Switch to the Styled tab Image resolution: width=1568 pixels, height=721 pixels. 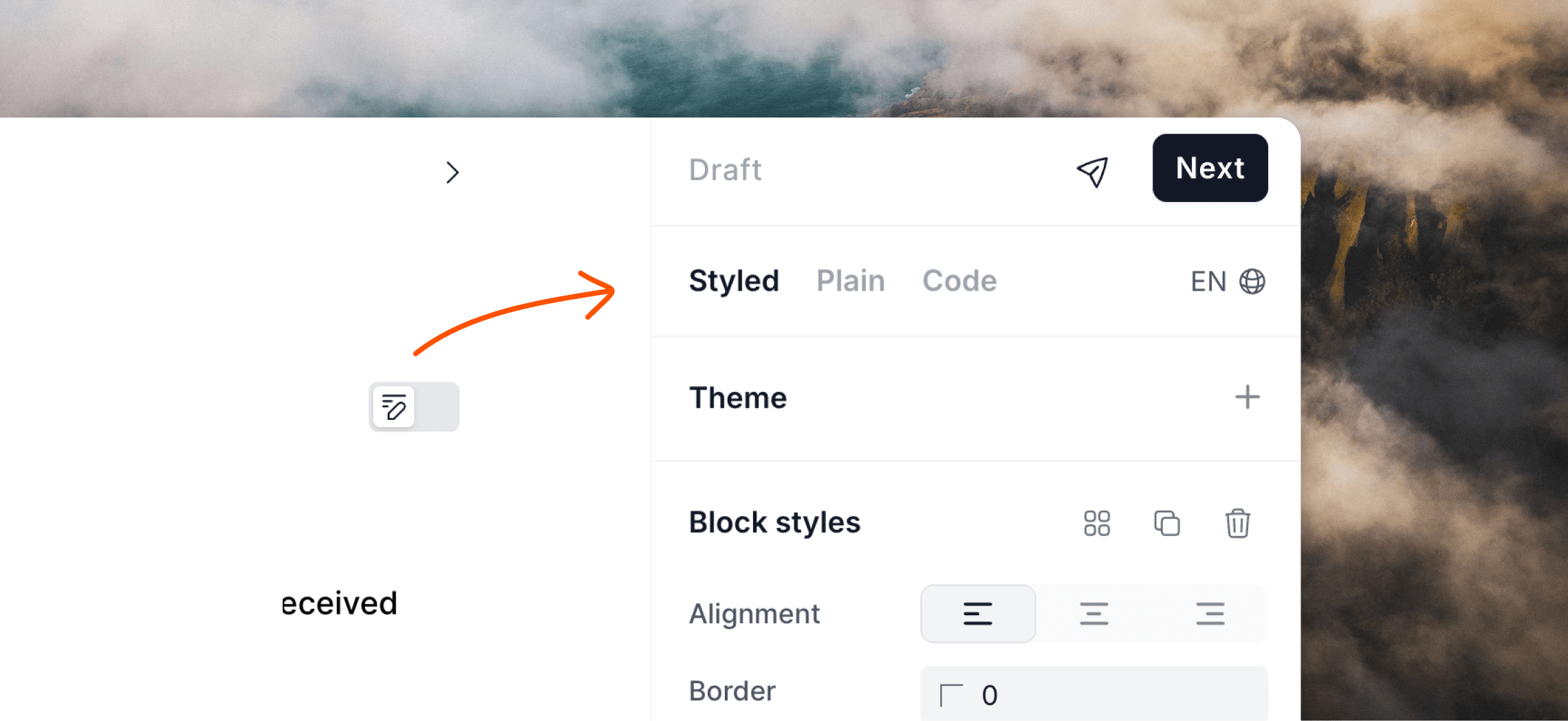coord(734,280)
